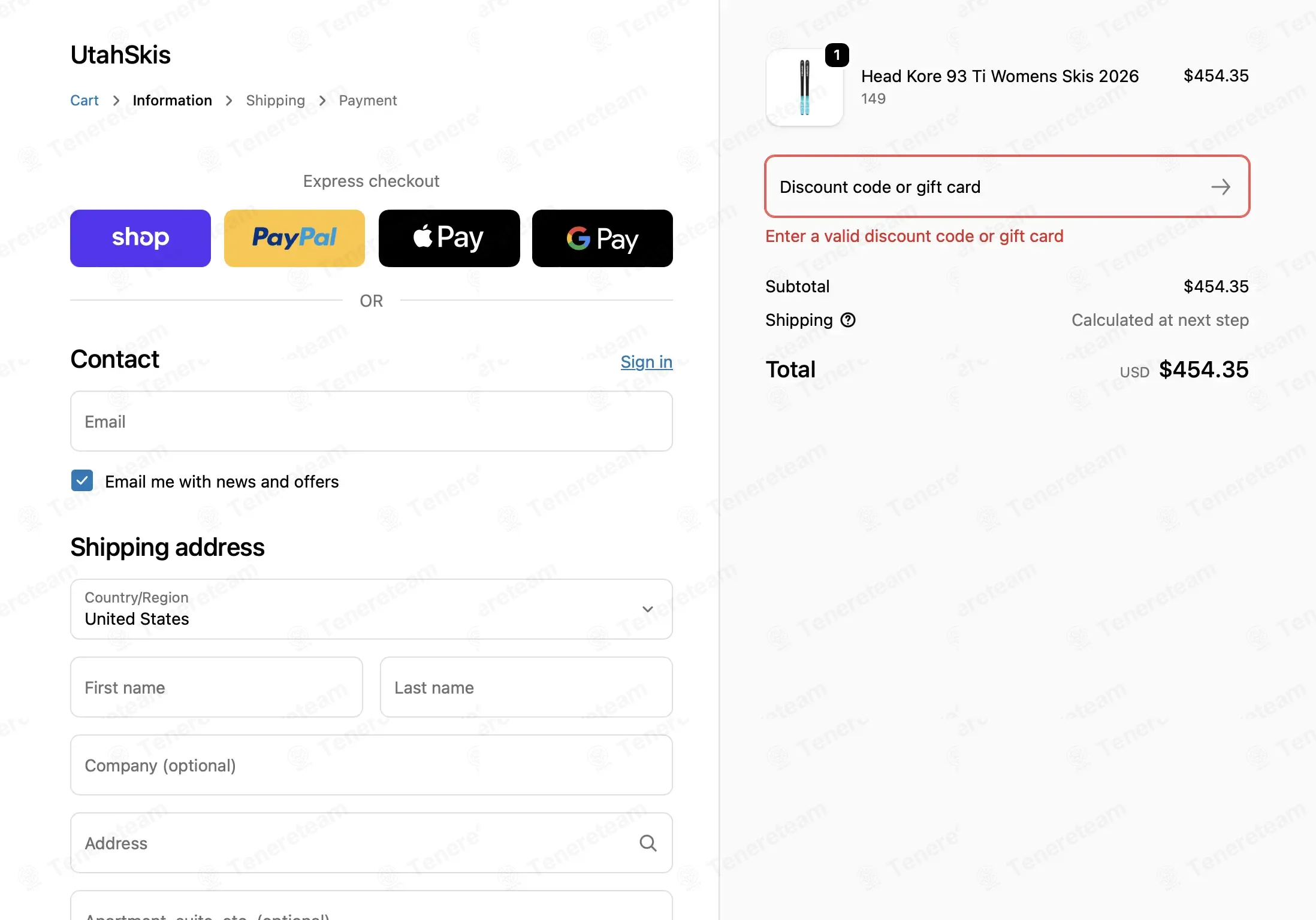Click the quantity badge on the ski thumbnail

click(837, 55)
